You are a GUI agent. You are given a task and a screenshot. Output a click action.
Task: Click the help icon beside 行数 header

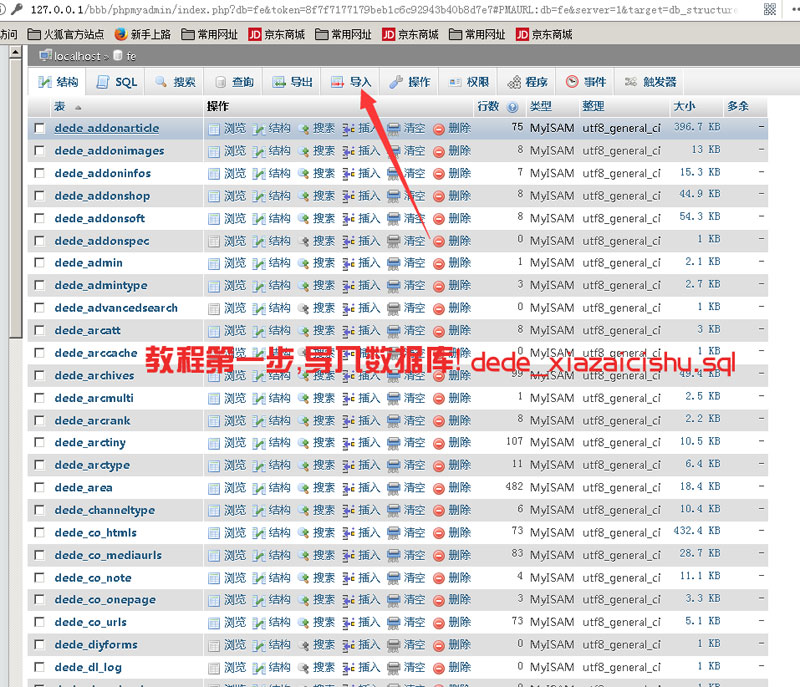pyautogui.click(x=512, y=107)
